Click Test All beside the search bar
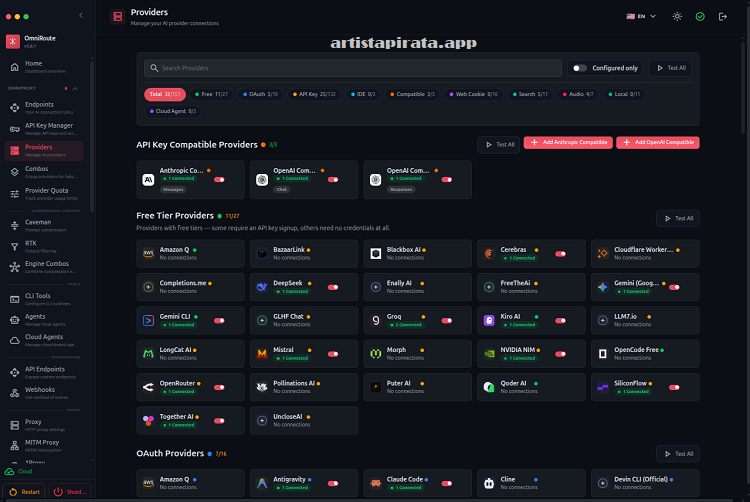 click(670, 68)
